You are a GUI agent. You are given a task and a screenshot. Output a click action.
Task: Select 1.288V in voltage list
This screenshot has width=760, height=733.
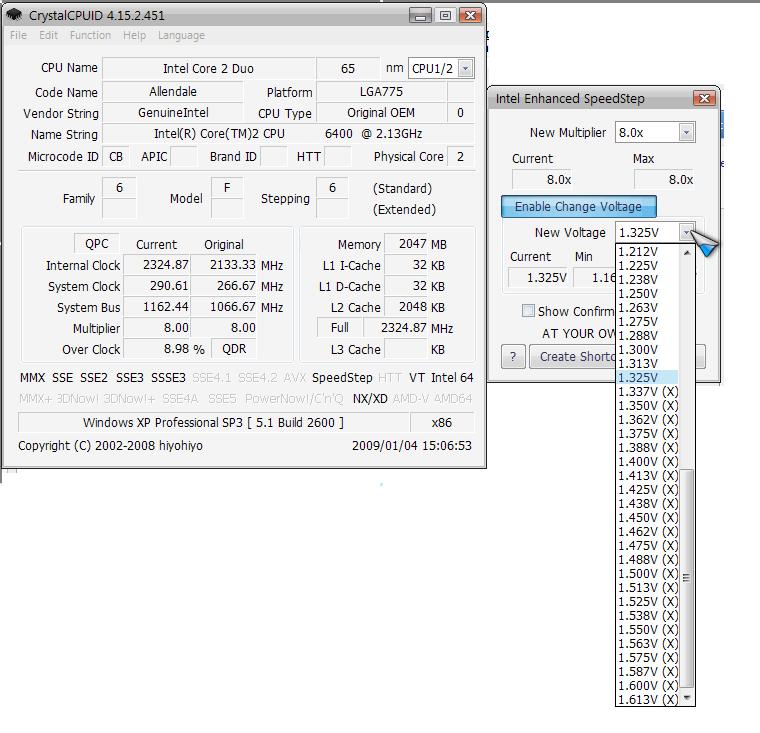pyautogui.click(x=647, y=335)
